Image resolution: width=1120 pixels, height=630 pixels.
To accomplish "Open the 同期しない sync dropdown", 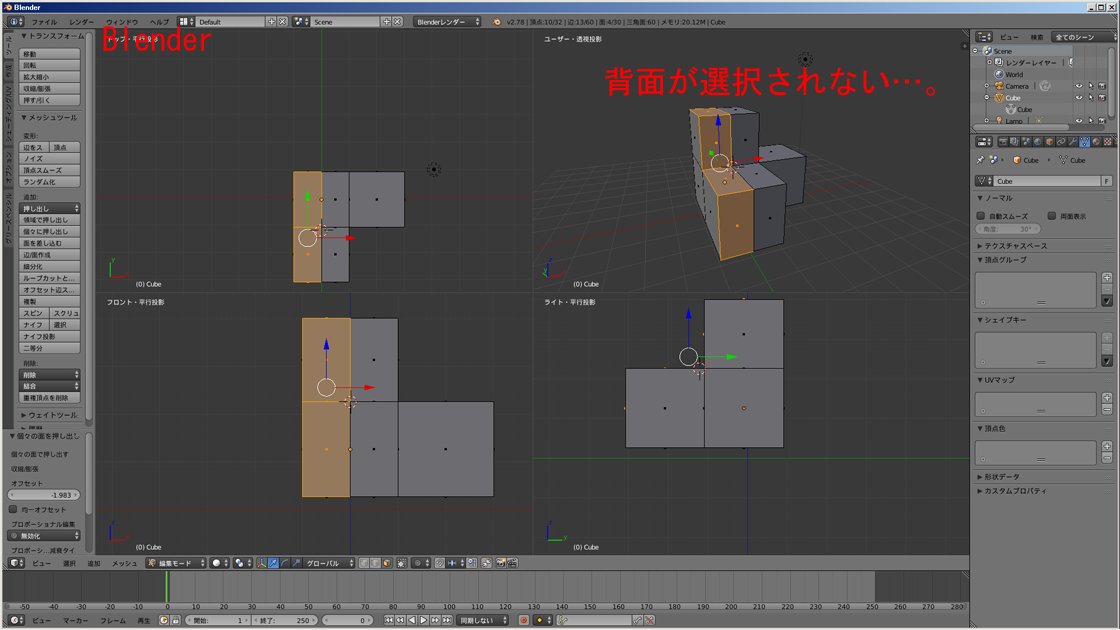I will (x=483, y=620).
